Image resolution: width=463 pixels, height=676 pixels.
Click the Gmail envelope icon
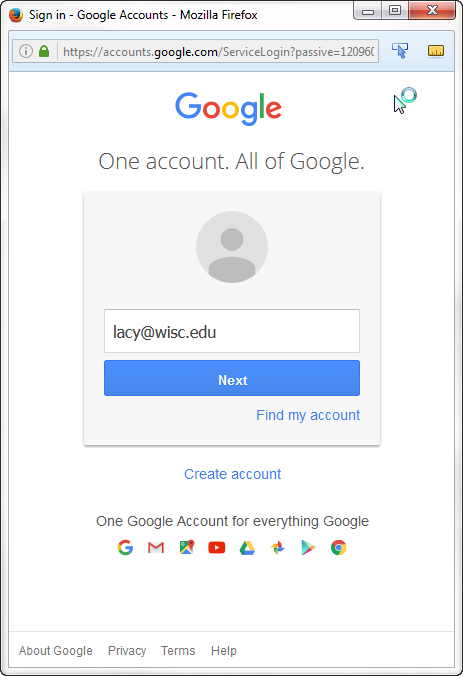[x=156, y=548]
